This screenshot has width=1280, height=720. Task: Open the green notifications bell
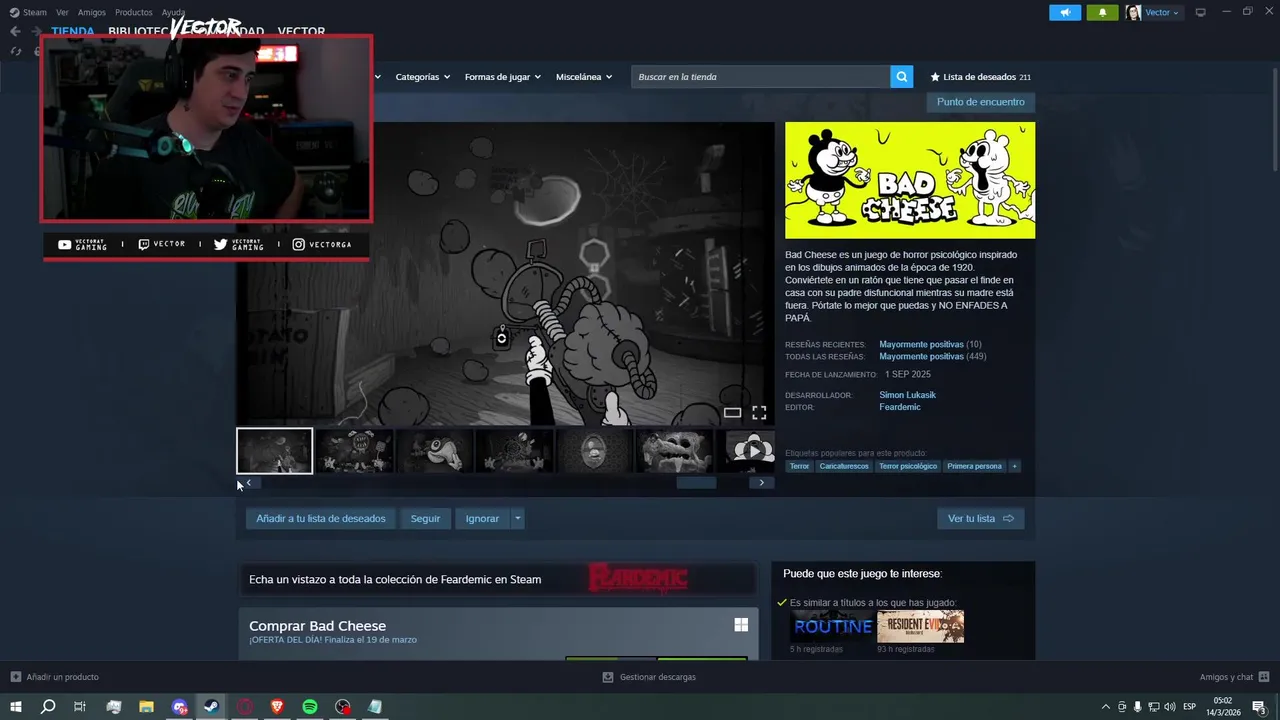click(1102, 12)
